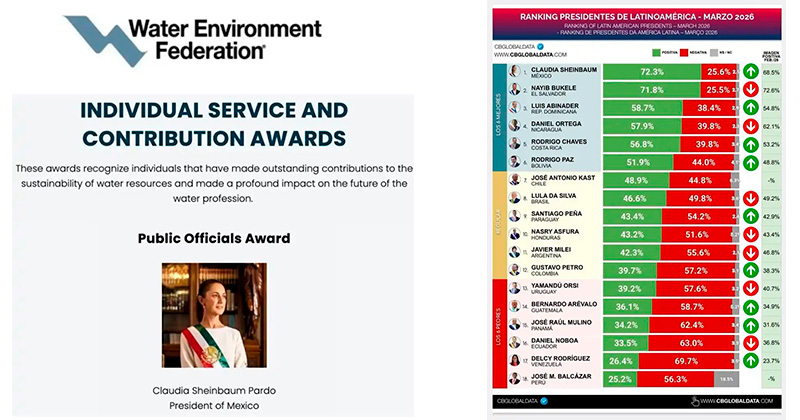Viewport: 800px width, 420px height.
Task: Click Luis Abinader's avatar photo
Action: click(x=514, y=107)
